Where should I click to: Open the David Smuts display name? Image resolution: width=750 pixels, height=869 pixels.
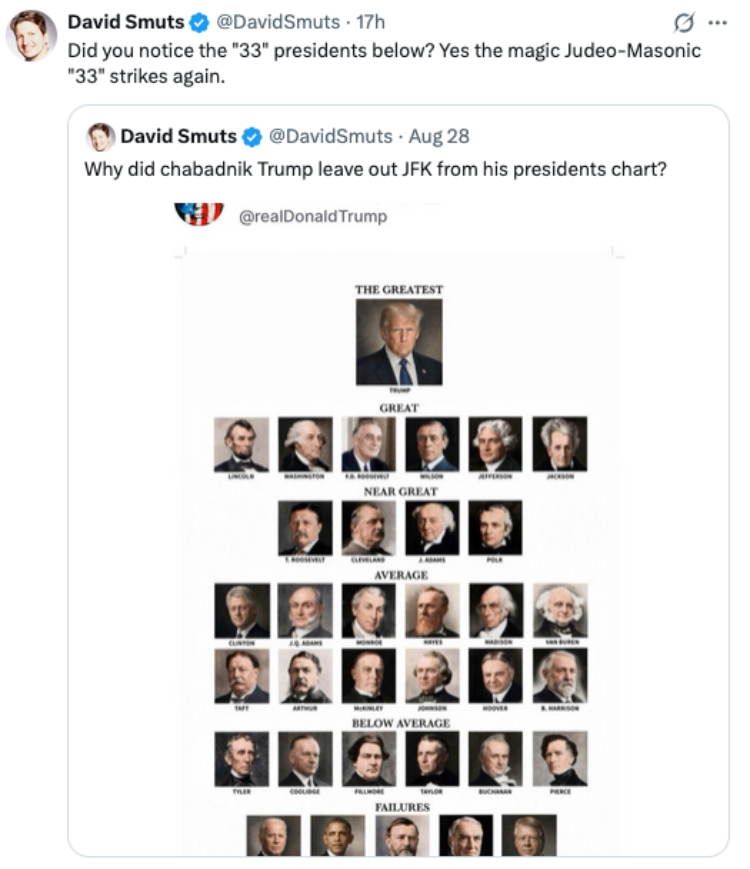(x=126, y=22)
